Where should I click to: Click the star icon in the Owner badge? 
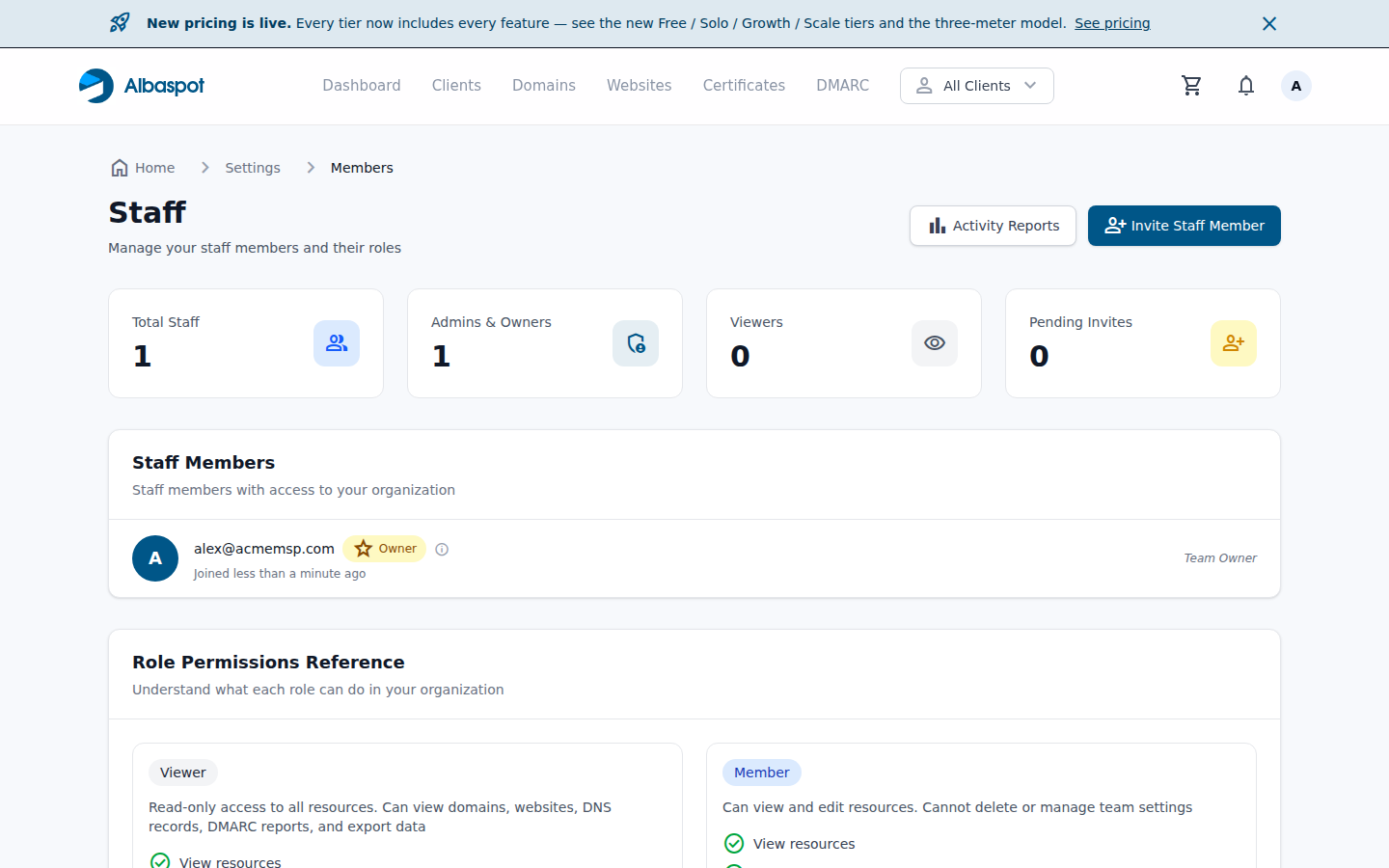point(364,549)
